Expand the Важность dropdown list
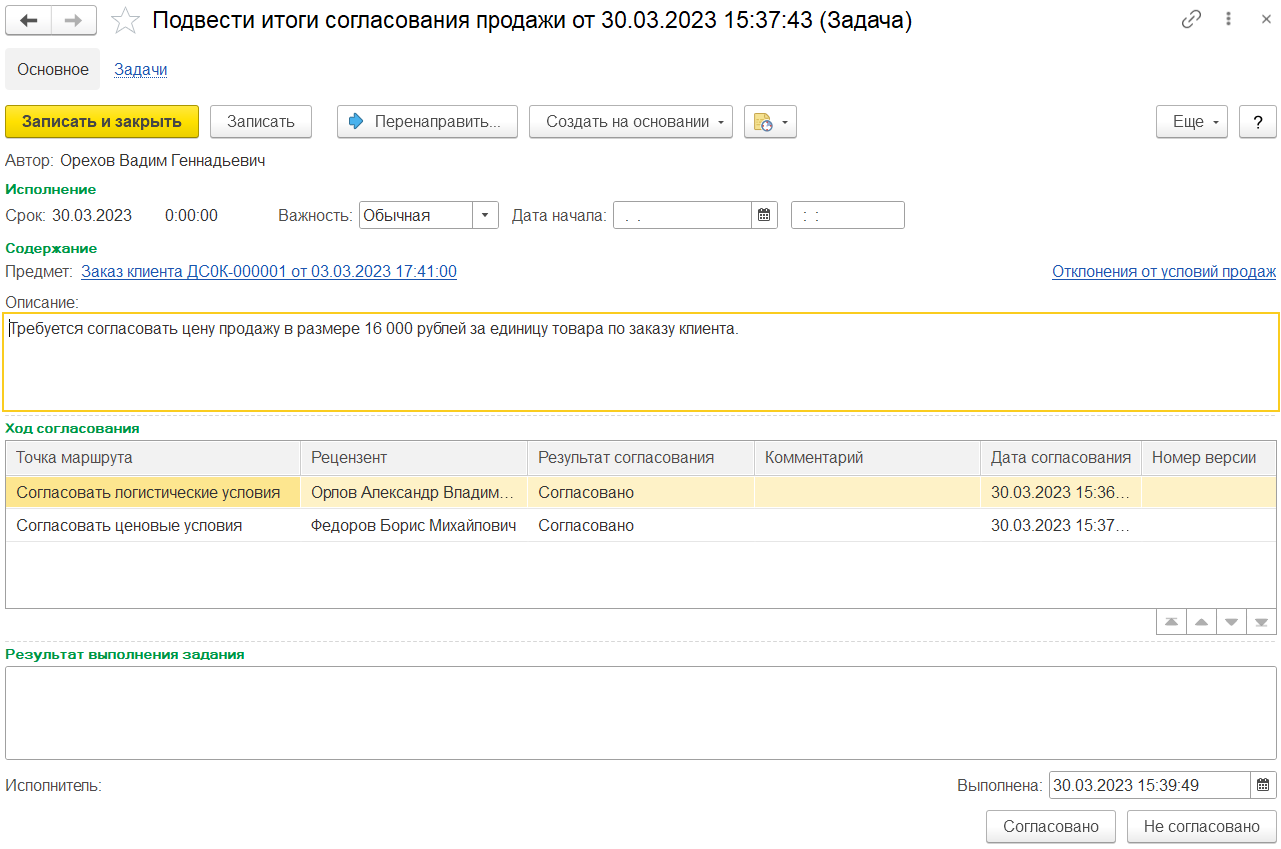The image size is (1281, 849). [x=485, y=215]
